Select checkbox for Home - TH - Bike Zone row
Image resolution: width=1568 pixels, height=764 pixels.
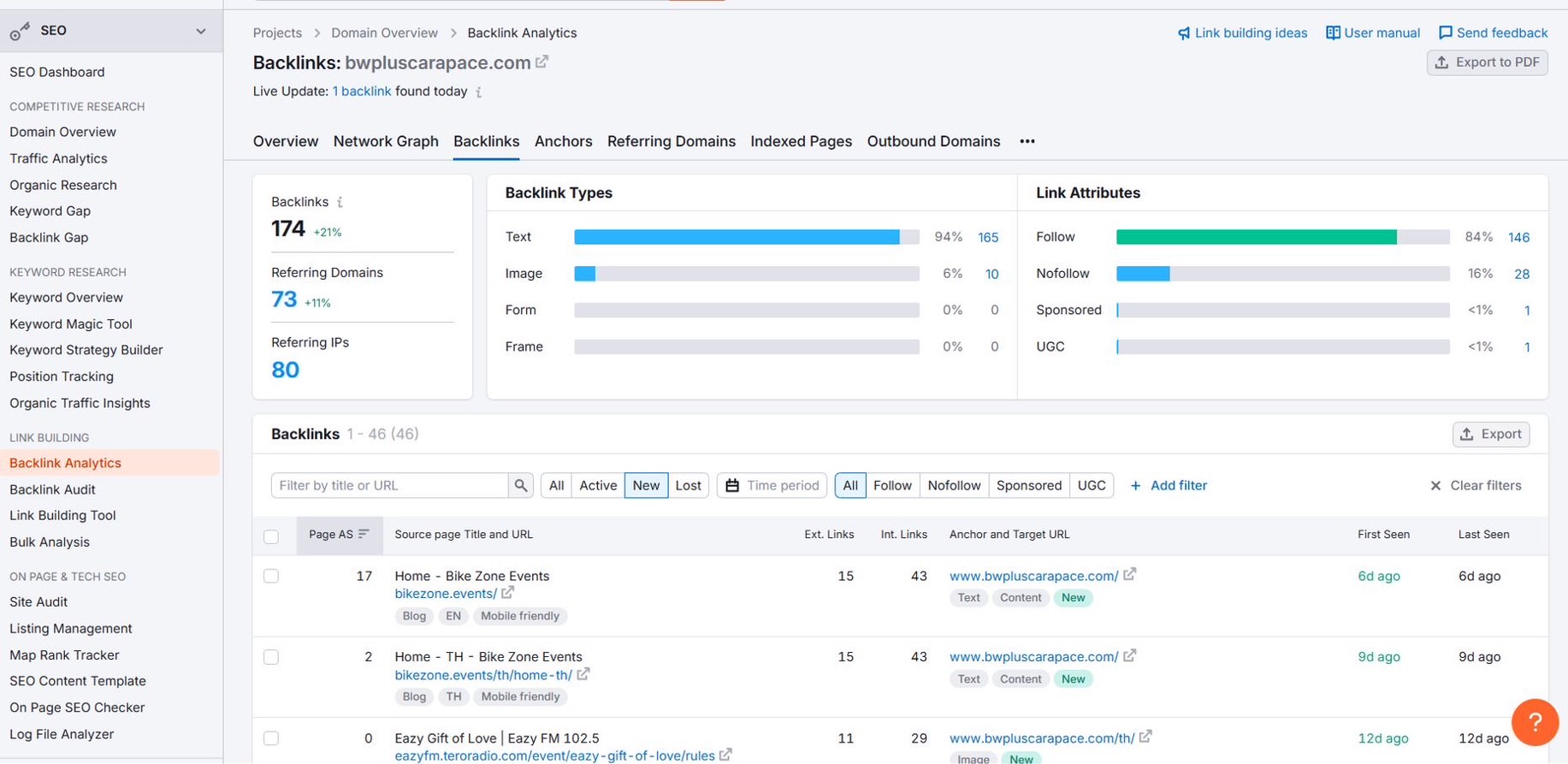[271, 657]
